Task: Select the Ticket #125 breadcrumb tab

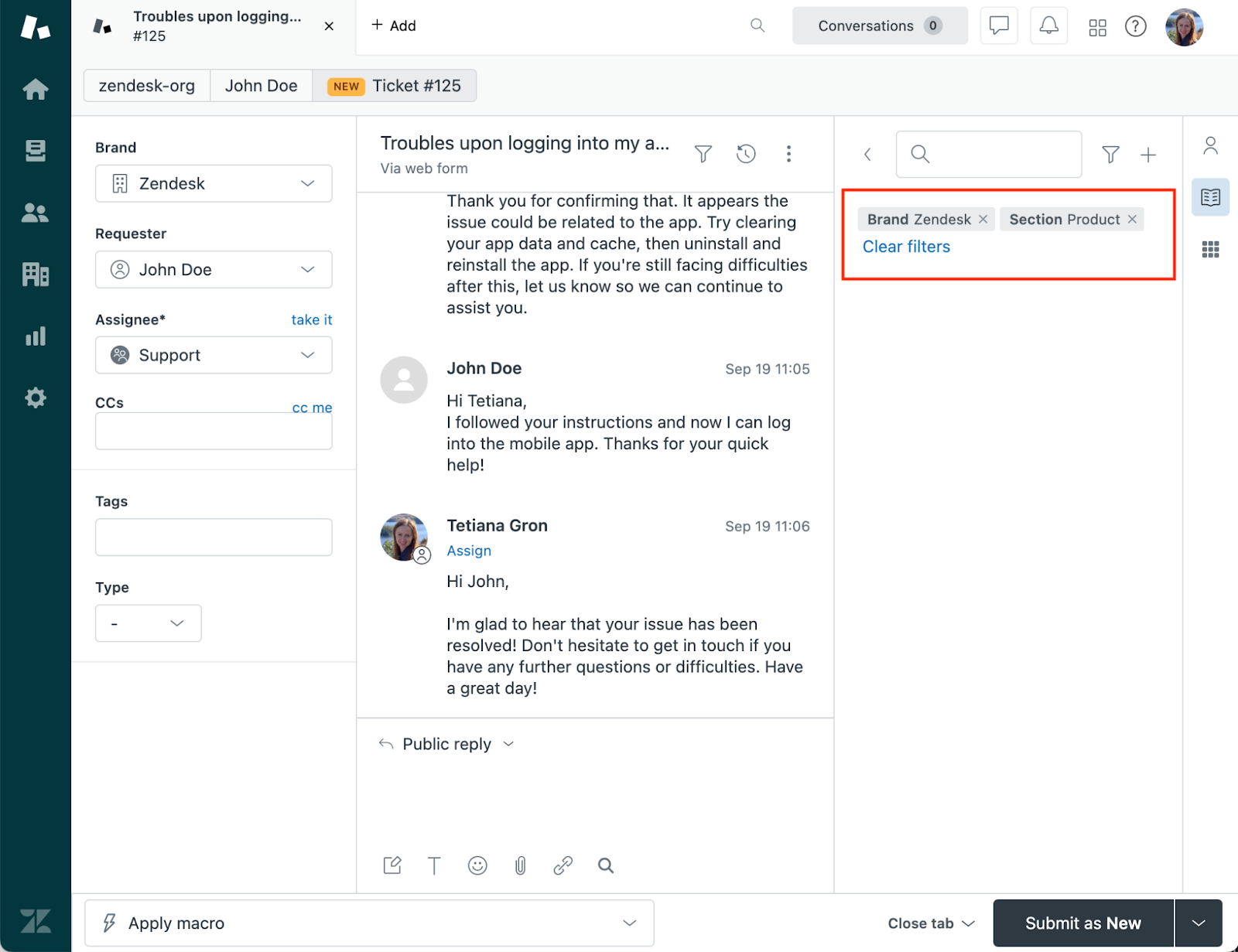Action: coord(395,86)
